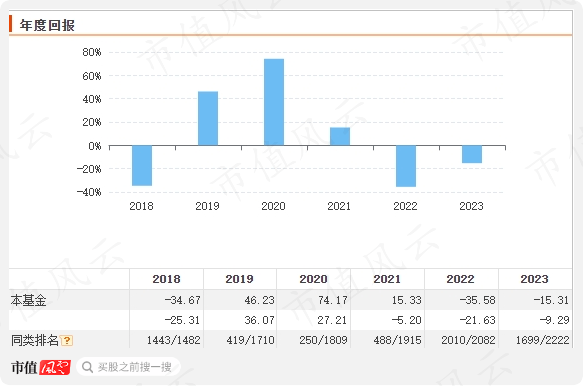The height and width of the screenshot is (386, 583).
Task: Click the 2022 table column header
Action: (x=460, y=279)
